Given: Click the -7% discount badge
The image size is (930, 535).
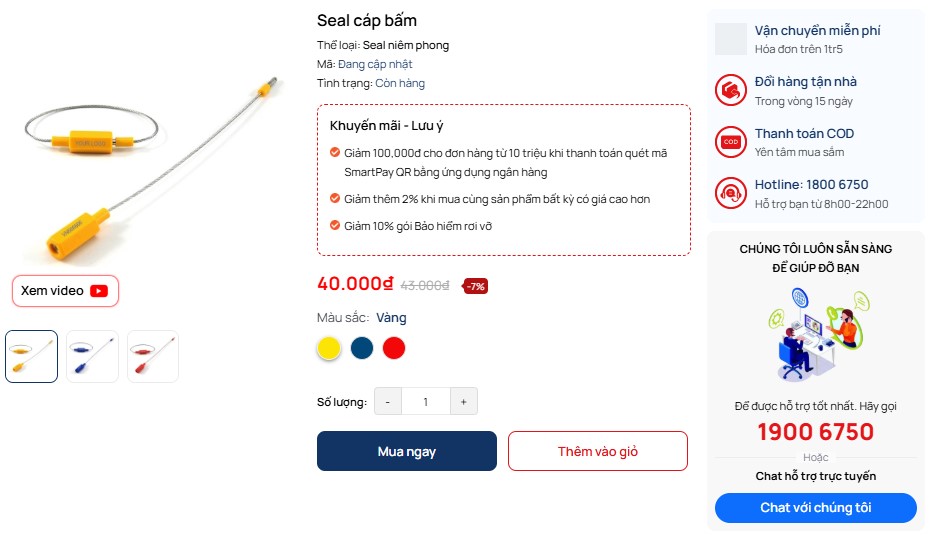Looking at the screenshot, I should (476, 286).
